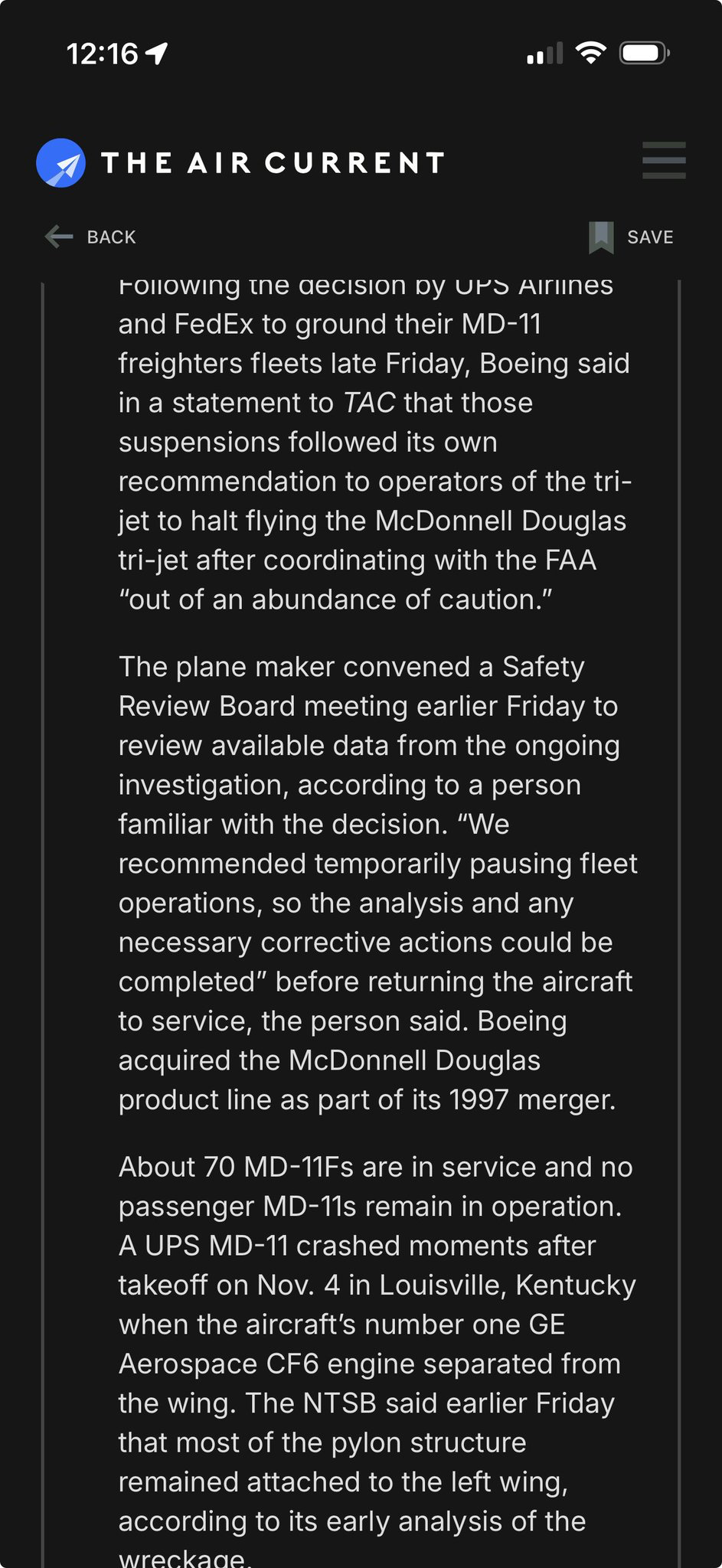Tap the battery indicator icon
This screenshot has height=1568, width=722.
coord(645,54)
